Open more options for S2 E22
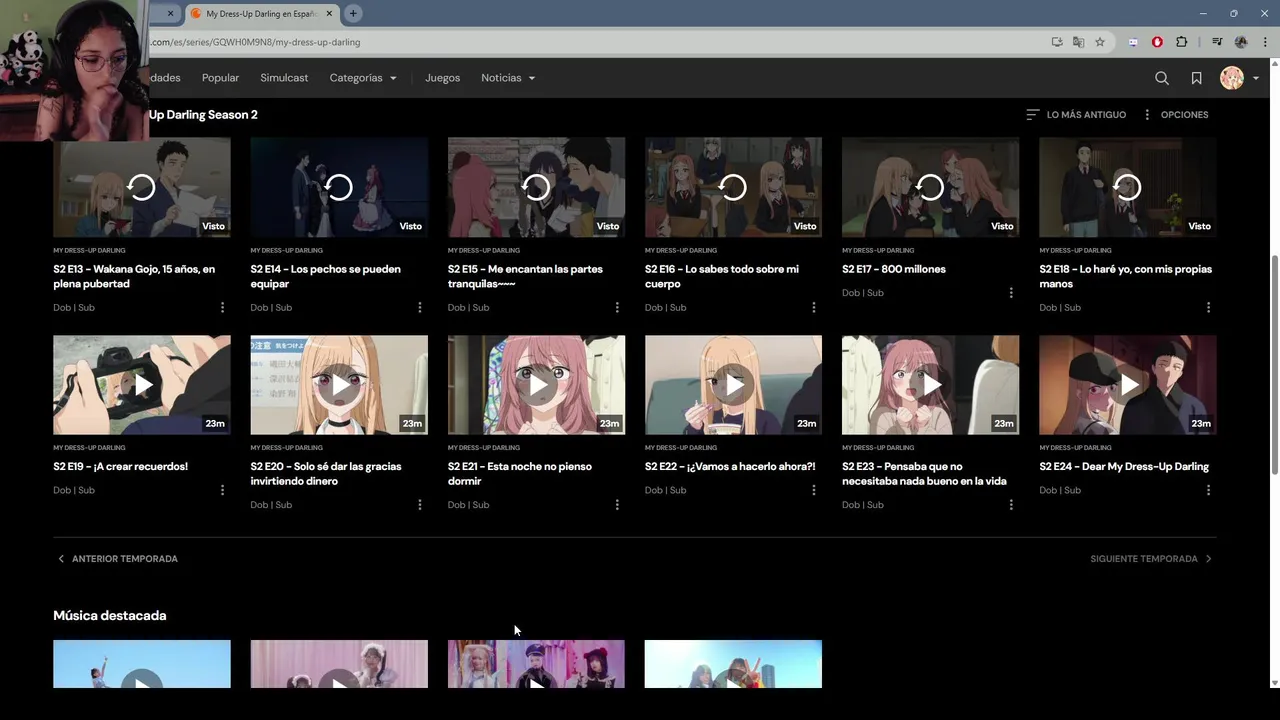The image size is (1280, 720). coord(814,490)
